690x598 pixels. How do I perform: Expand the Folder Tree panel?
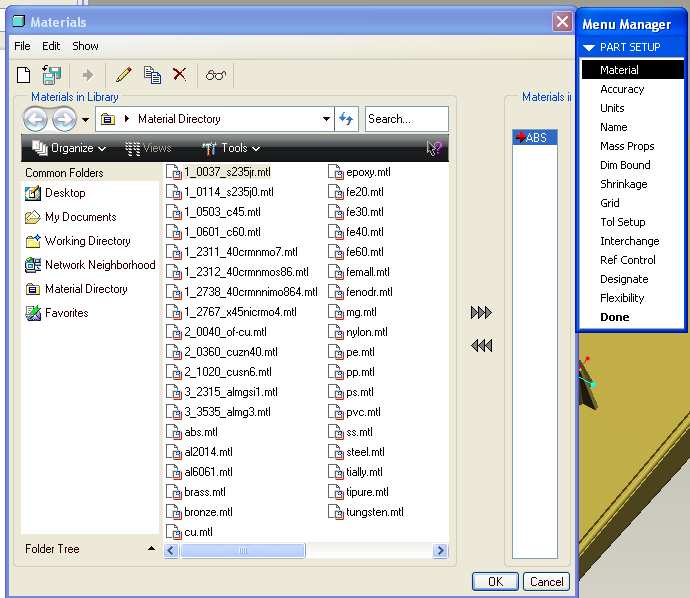tap(151, 548)
